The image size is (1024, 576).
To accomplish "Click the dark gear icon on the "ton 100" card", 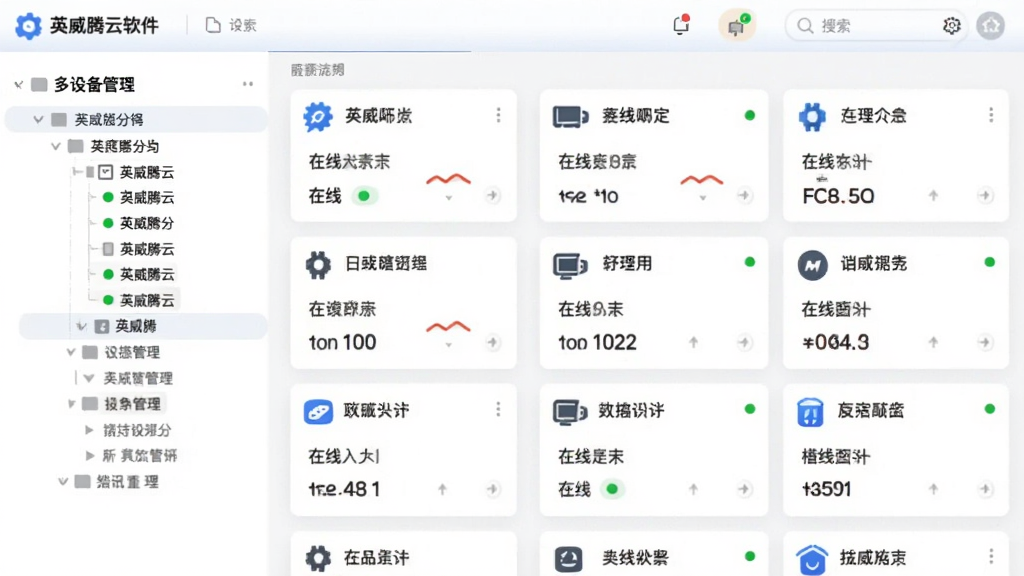I will [318, 265].
